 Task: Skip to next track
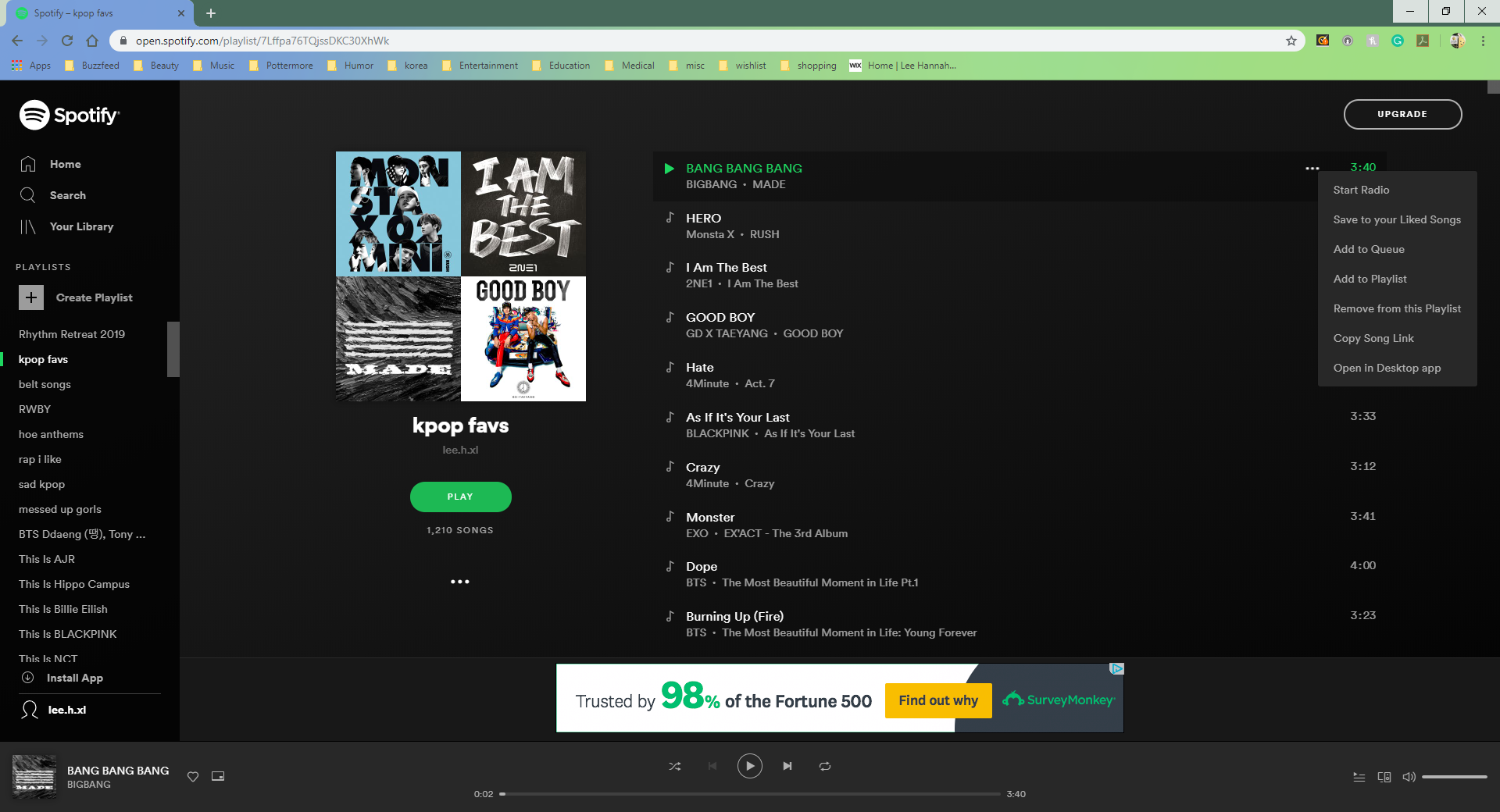787,766
